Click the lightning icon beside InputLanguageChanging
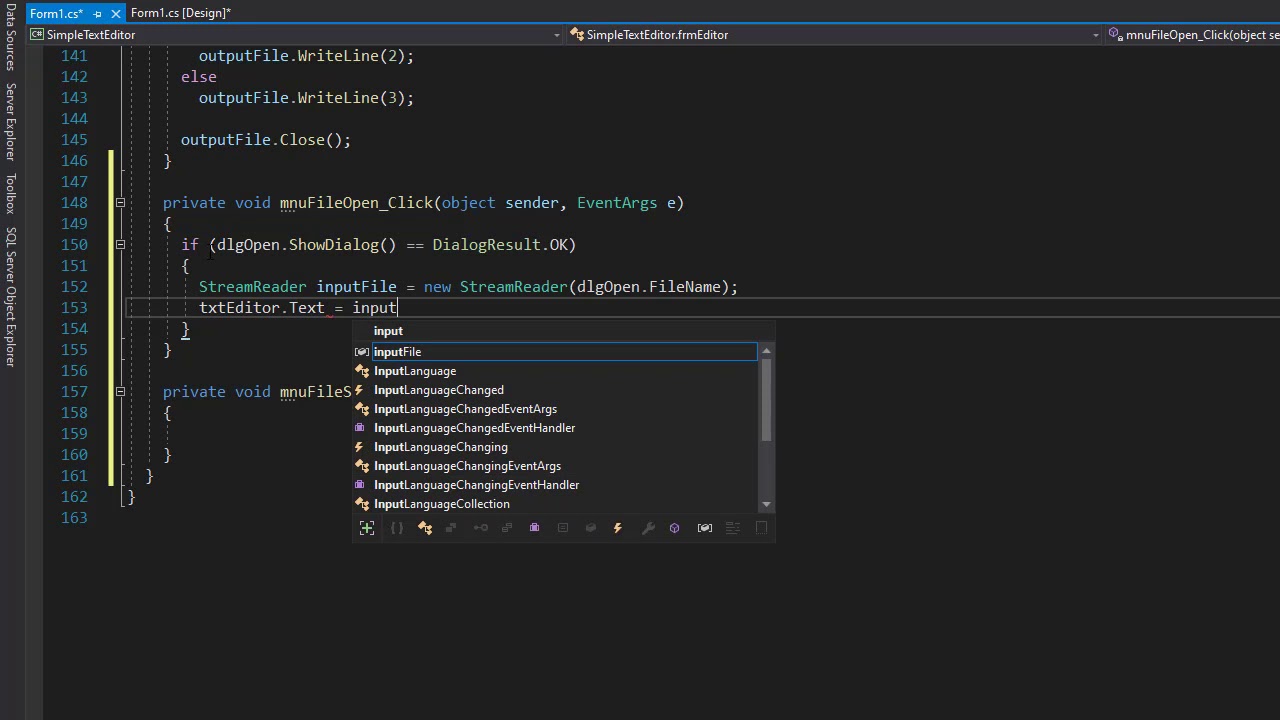Viewport: 1280px width, 720px height. point(359,447)
